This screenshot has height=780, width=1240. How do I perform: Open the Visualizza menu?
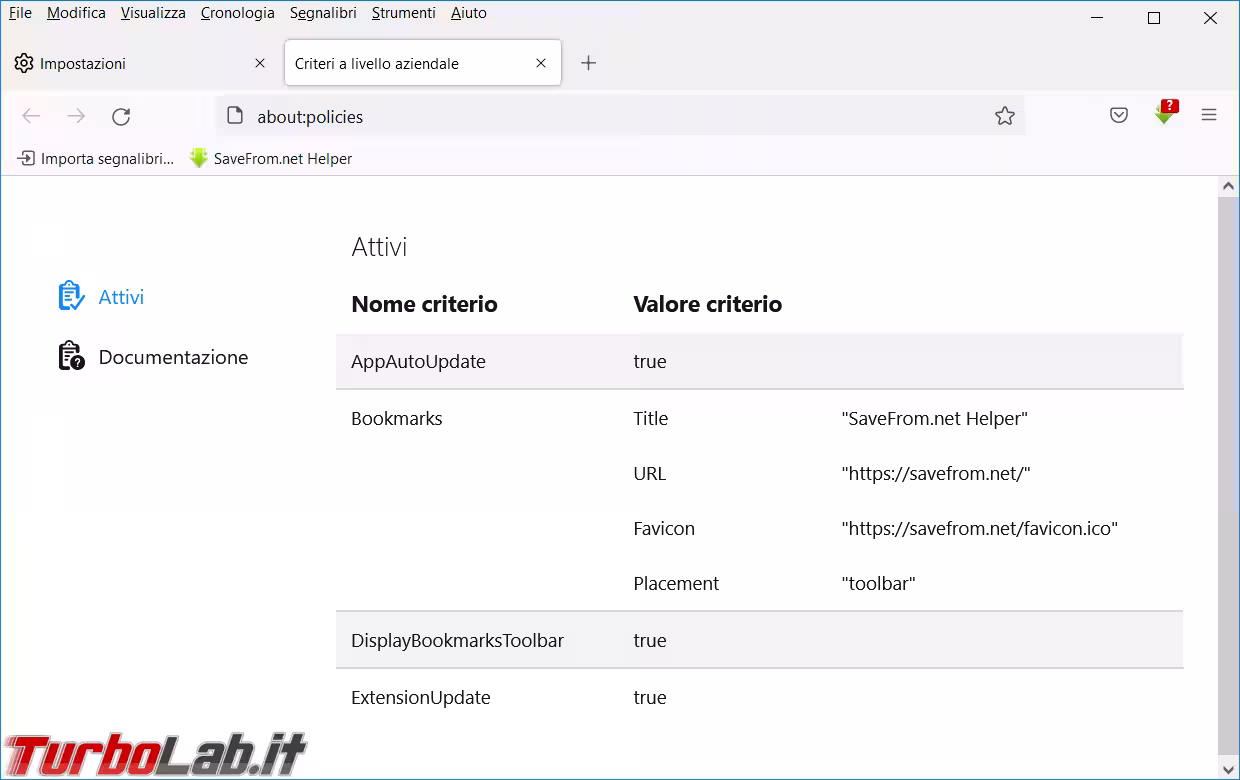(x=153, y=13)
